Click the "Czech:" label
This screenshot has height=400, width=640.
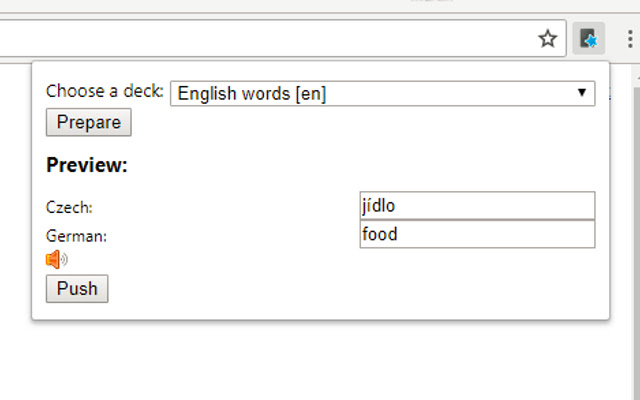coord(69,207)
